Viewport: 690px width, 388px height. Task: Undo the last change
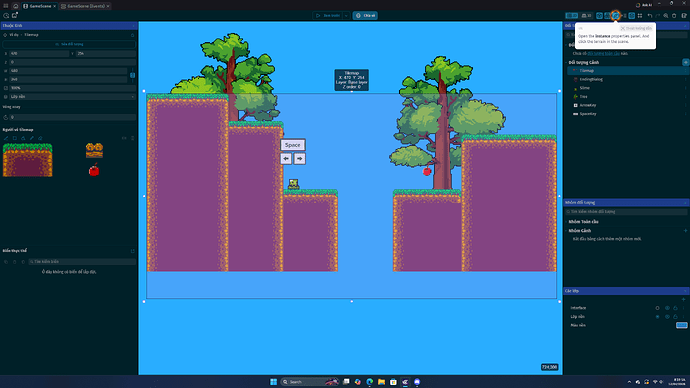tap(650, 15)
